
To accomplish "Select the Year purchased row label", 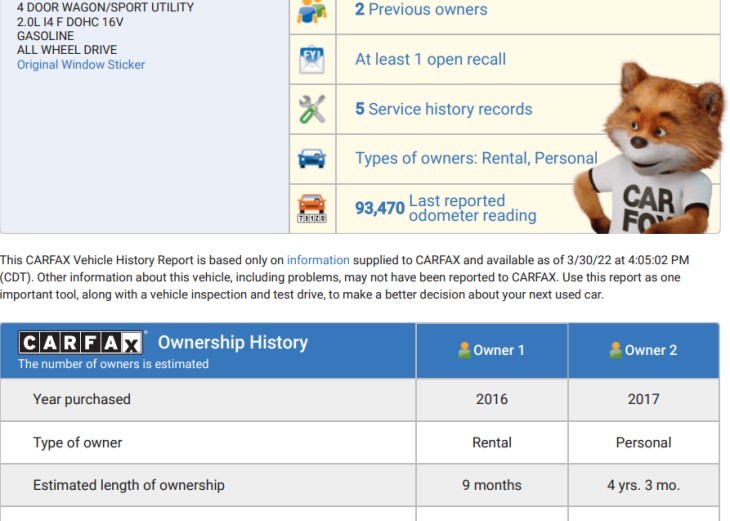I will pyautogui.click(x=81, y=399).
